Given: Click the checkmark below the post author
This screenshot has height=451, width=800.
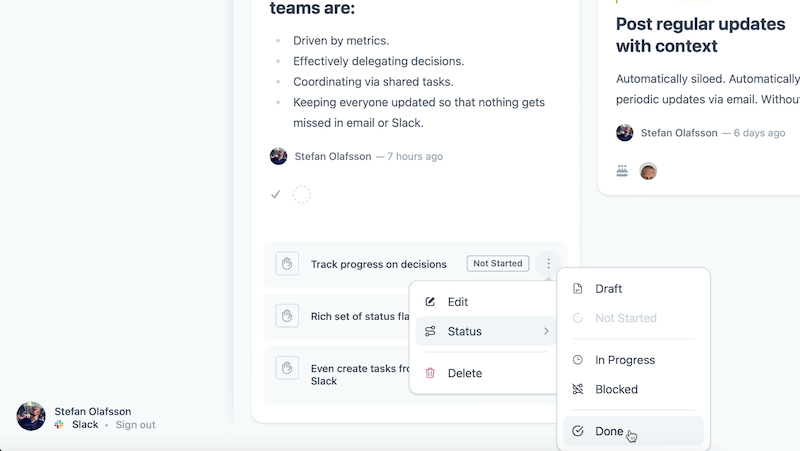Looking at the screenshot, I should pyautogui.click(x=276, y=195).
